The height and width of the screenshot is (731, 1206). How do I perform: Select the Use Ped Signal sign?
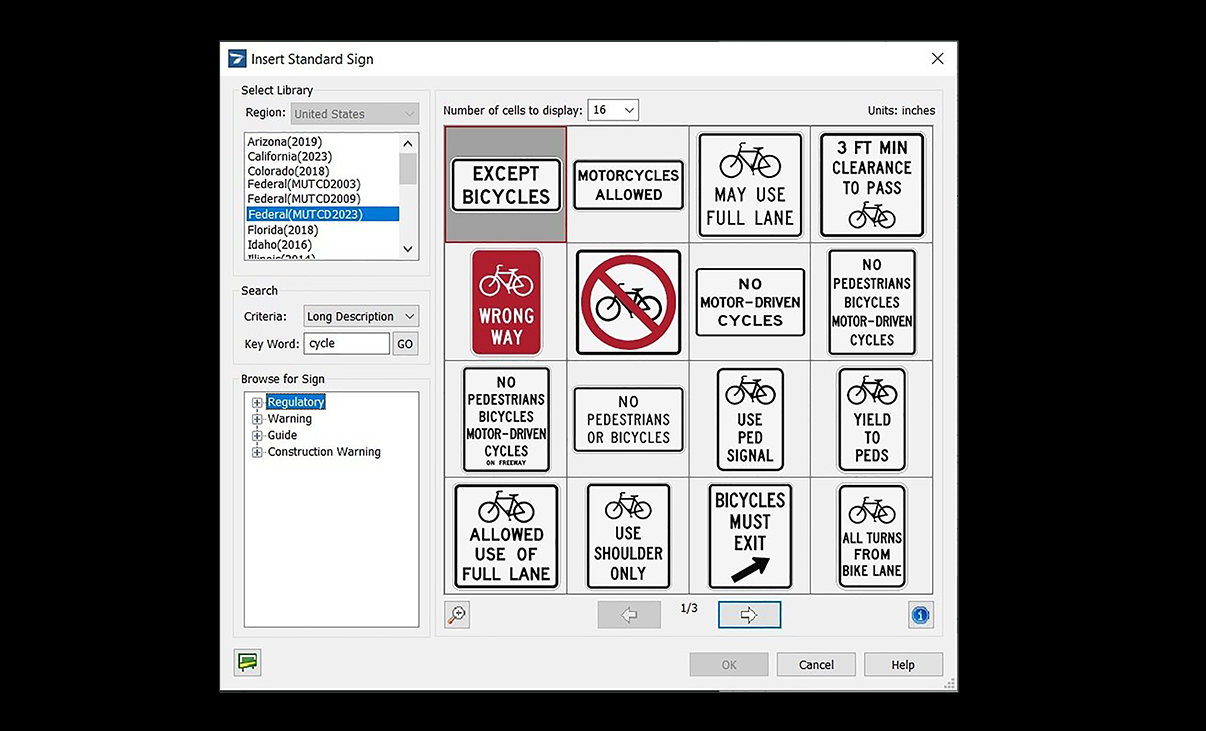(x=750, y=420)
